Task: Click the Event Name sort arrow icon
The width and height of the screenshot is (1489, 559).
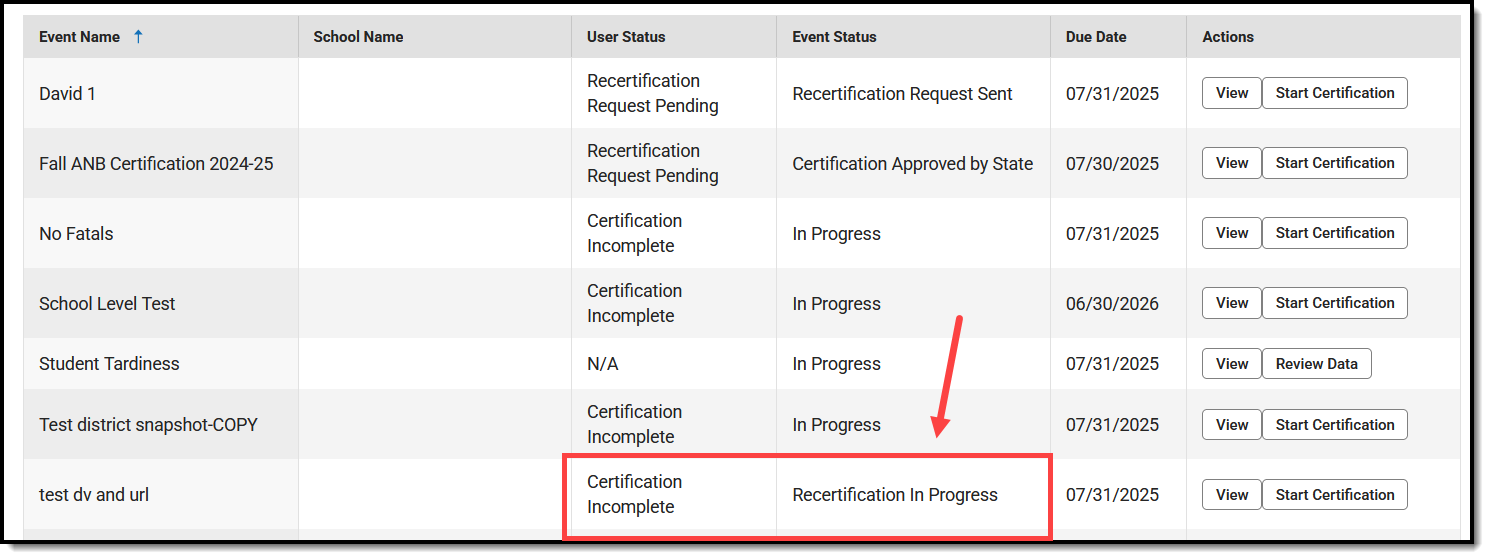Action: (138, 37)
